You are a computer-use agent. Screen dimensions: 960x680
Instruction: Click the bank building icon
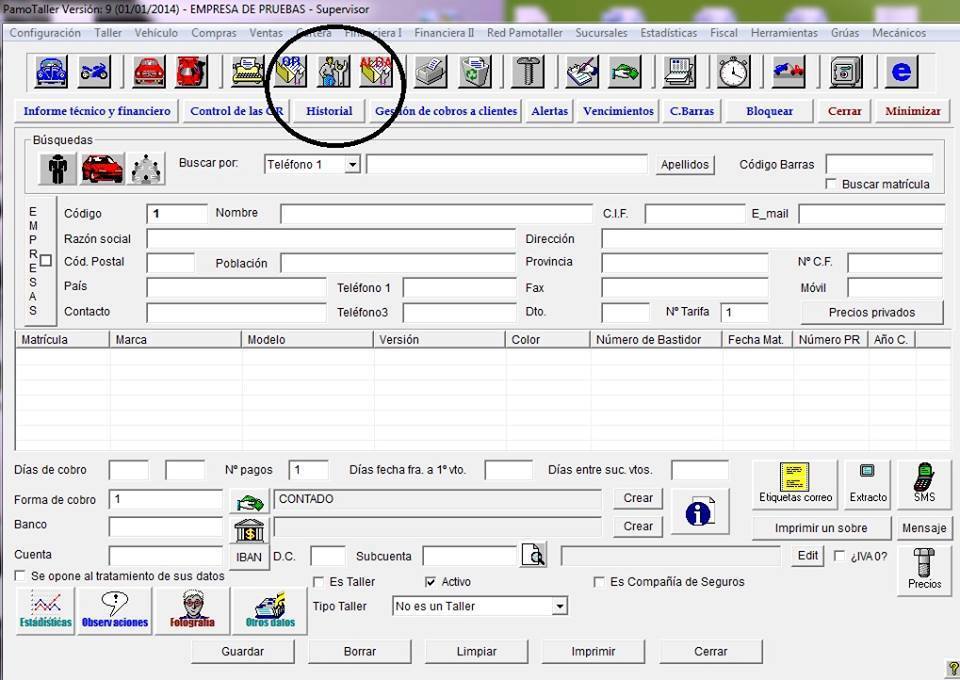(250, 530)
